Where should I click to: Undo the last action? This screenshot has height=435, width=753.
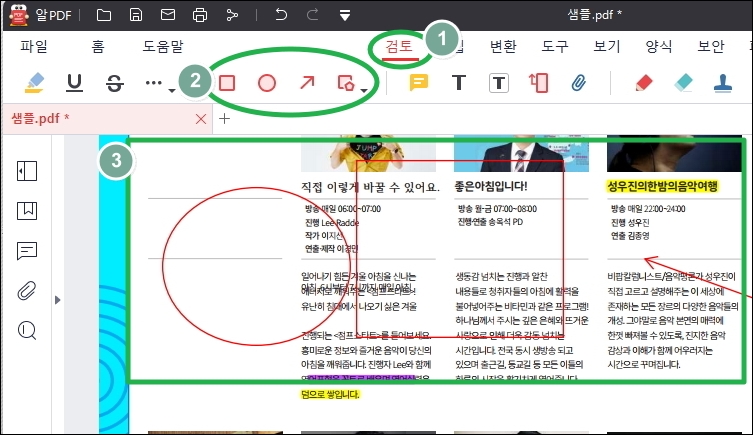click(x=281, y=15)
